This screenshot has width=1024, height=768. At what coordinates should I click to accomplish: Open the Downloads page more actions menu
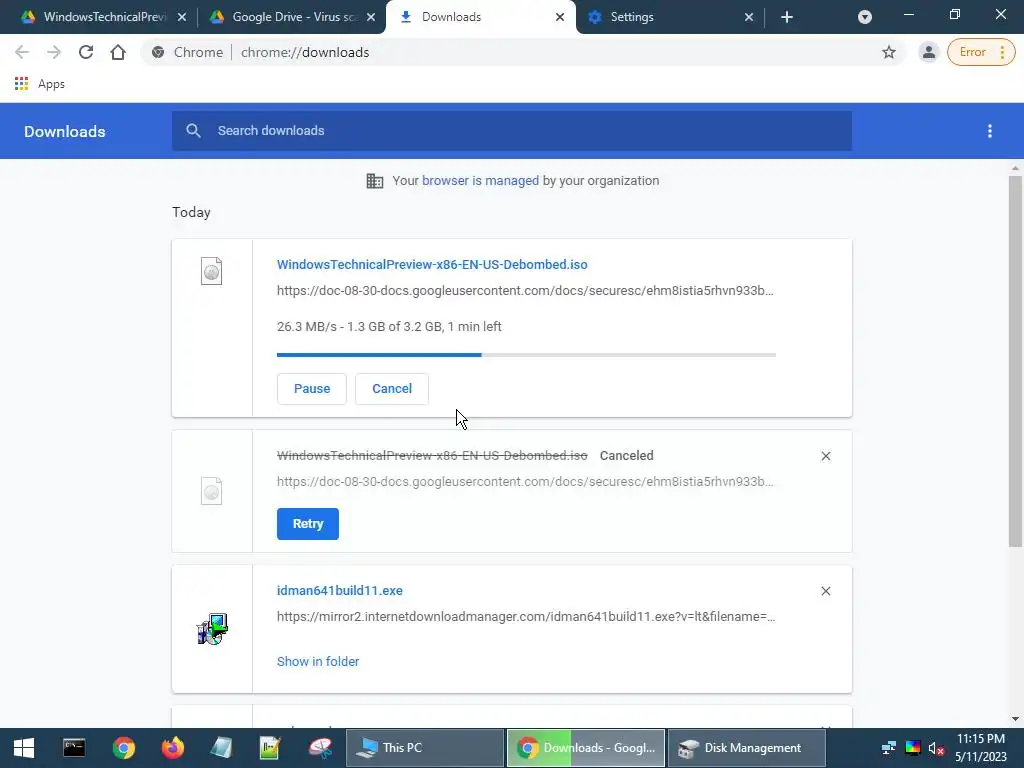tap(990, 131)
